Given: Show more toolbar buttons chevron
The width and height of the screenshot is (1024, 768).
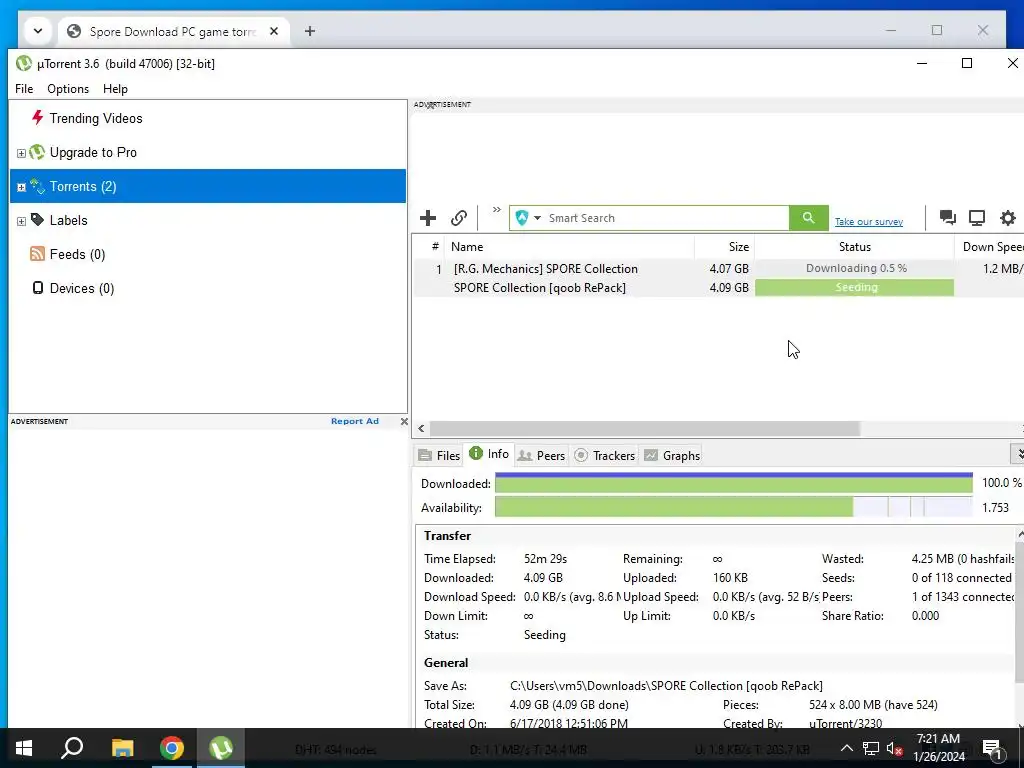Looking at the screenshot, I should tap(496, 210).
